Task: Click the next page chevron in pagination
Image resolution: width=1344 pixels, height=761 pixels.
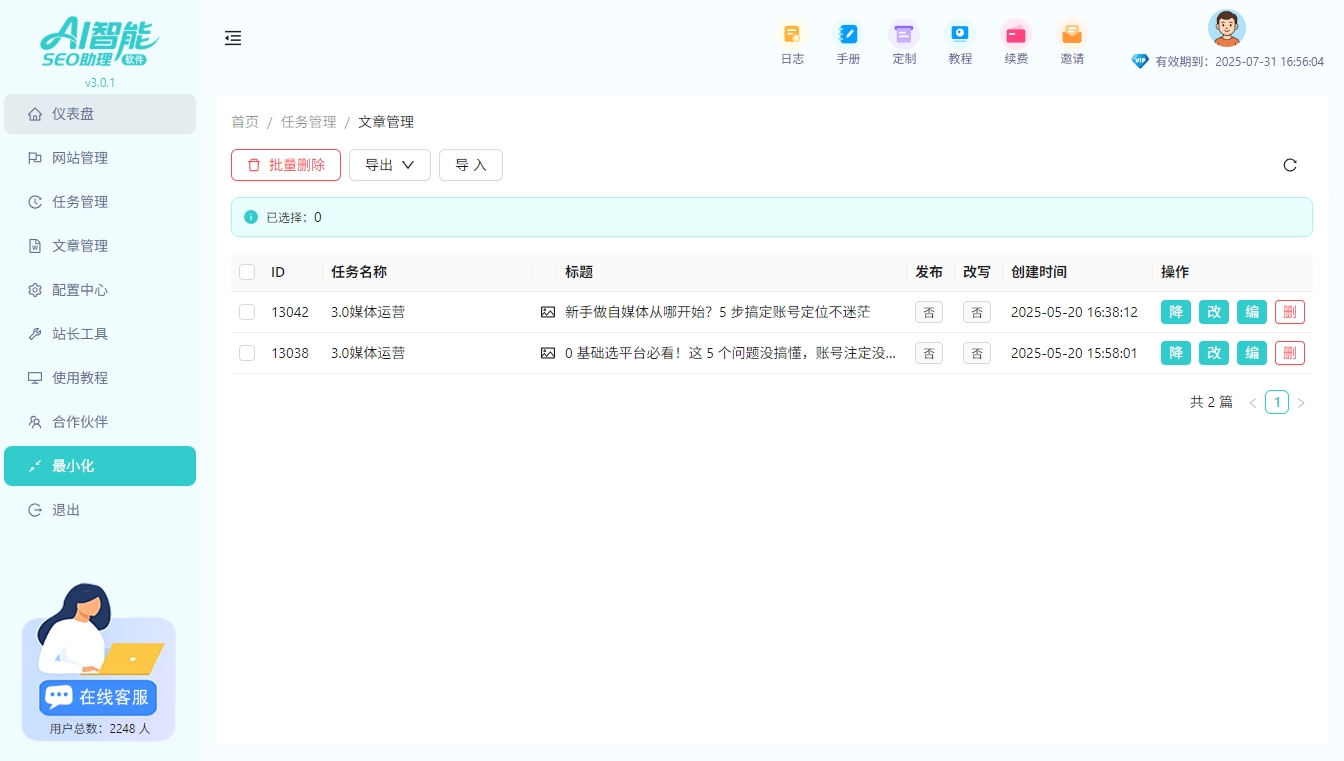Action: click(1302, 402)
